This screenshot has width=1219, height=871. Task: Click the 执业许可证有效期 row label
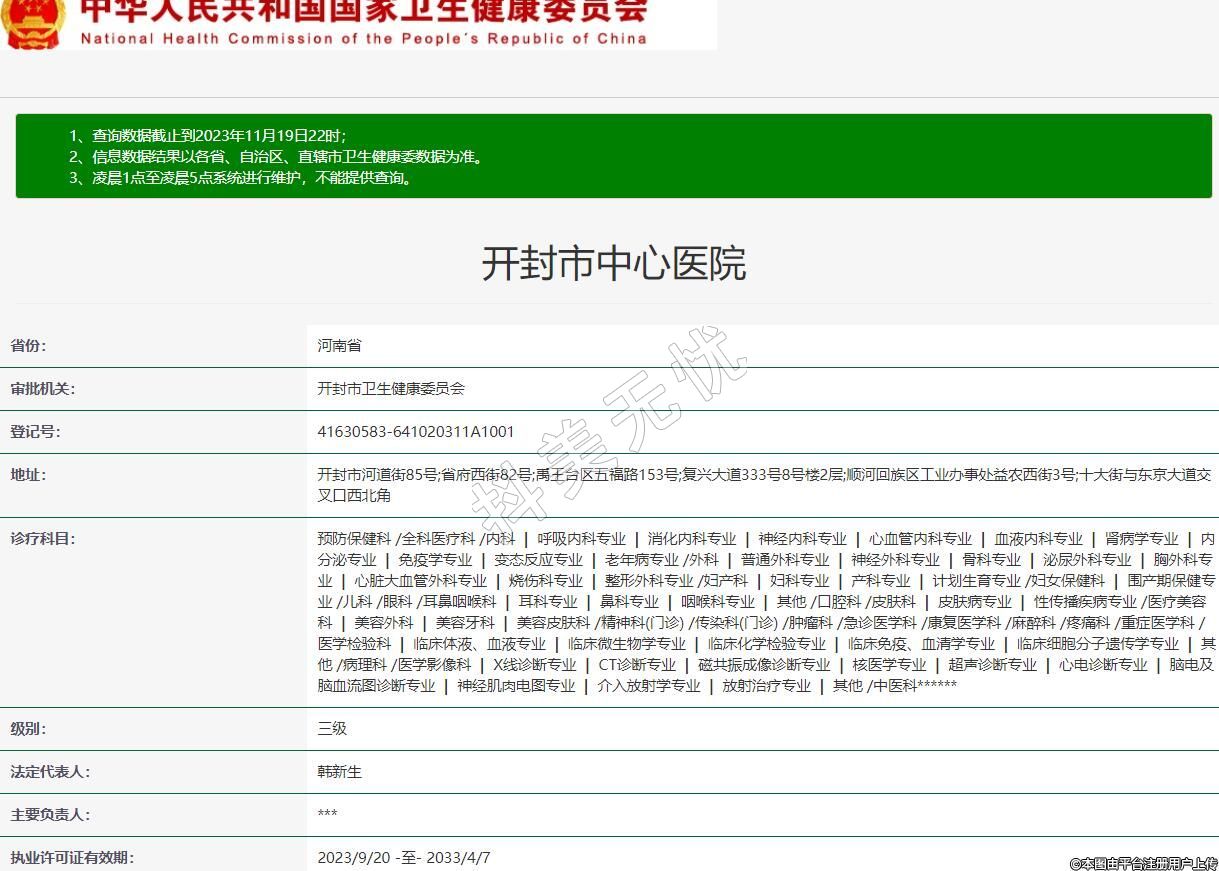(x=72, y=858)
